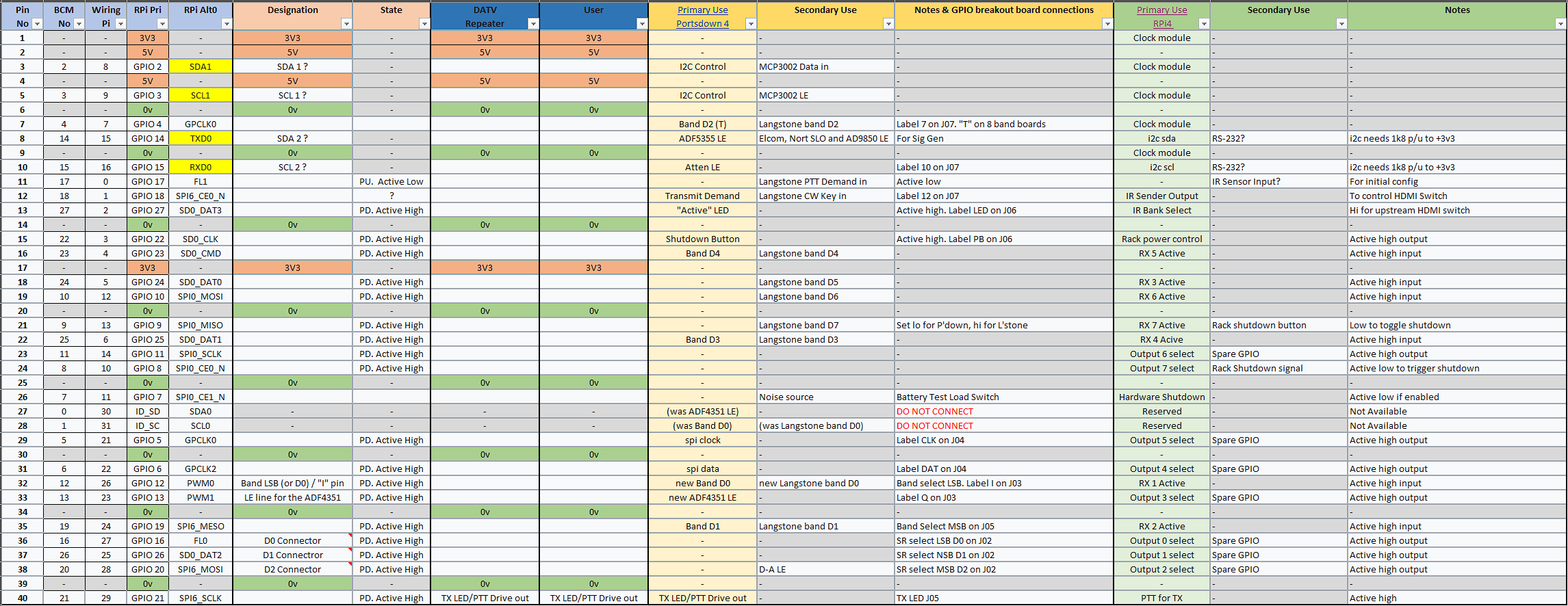Select the Hardware Shutdown cell
The height and width of the screenshot is (606, 1568).
click(1161, 397)
